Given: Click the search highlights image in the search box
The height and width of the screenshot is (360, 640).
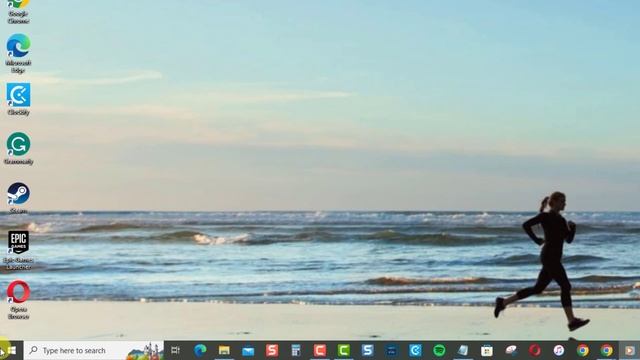Looking at the screenshot, I should (144, 351).
